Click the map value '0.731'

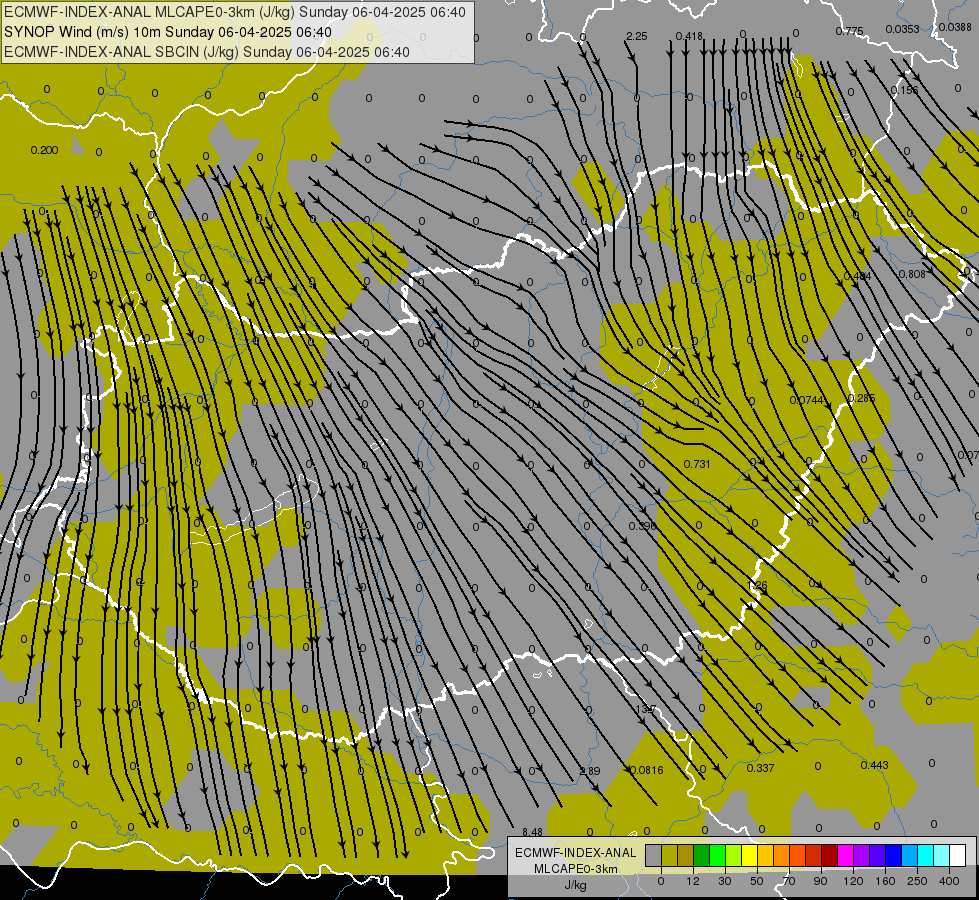coord(697,464)
